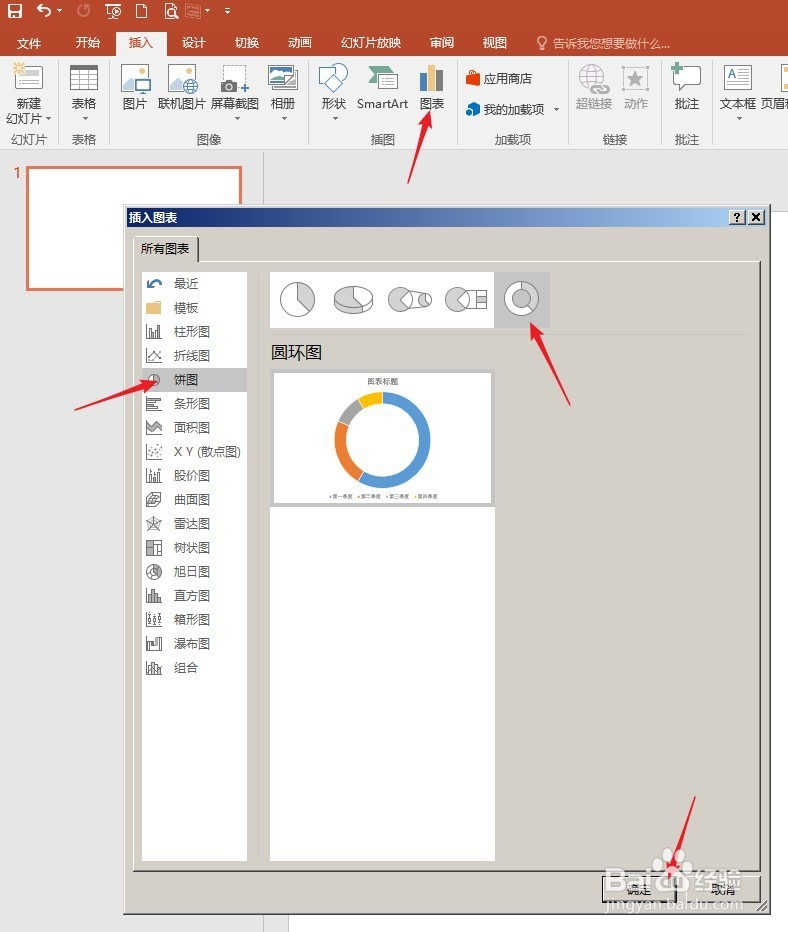The height and width of the screenshot is (932, 788).
Task: Click the help question mark in dialog
Action: (737, 217)
